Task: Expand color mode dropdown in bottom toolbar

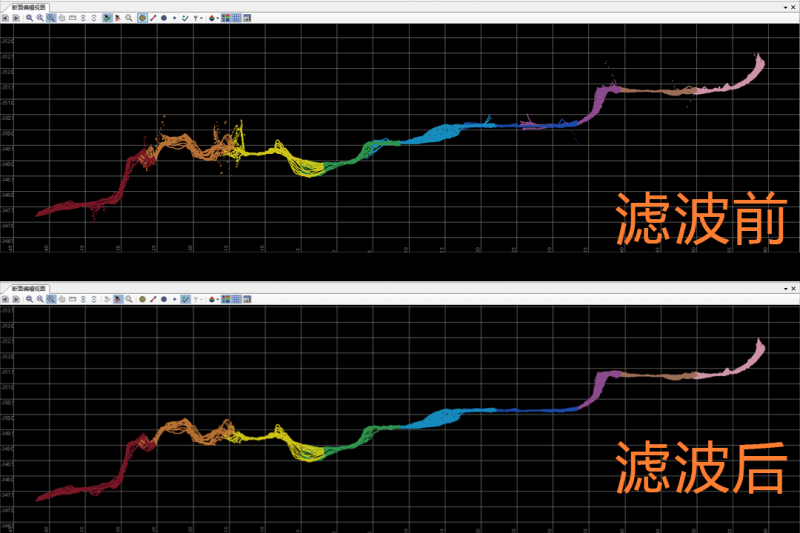Action: pos(214,299)
